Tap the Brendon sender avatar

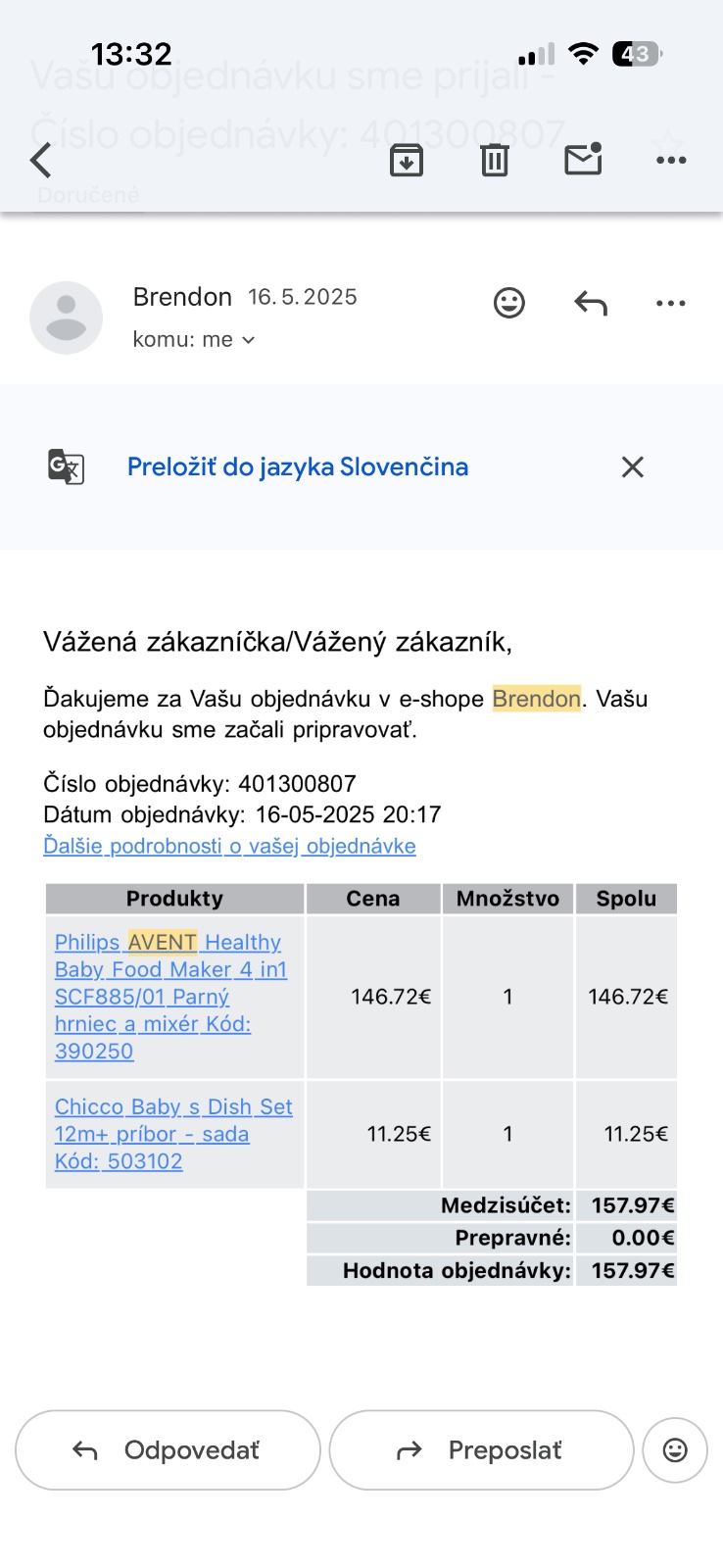coord(67,318)
